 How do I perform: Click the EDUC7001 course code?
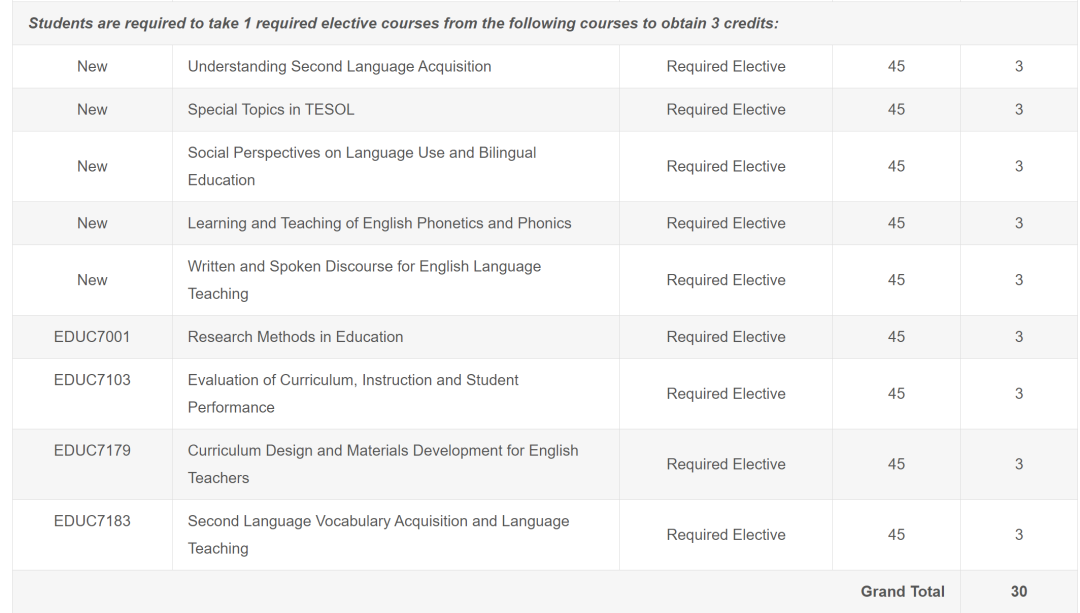click(x=92, y=337)
